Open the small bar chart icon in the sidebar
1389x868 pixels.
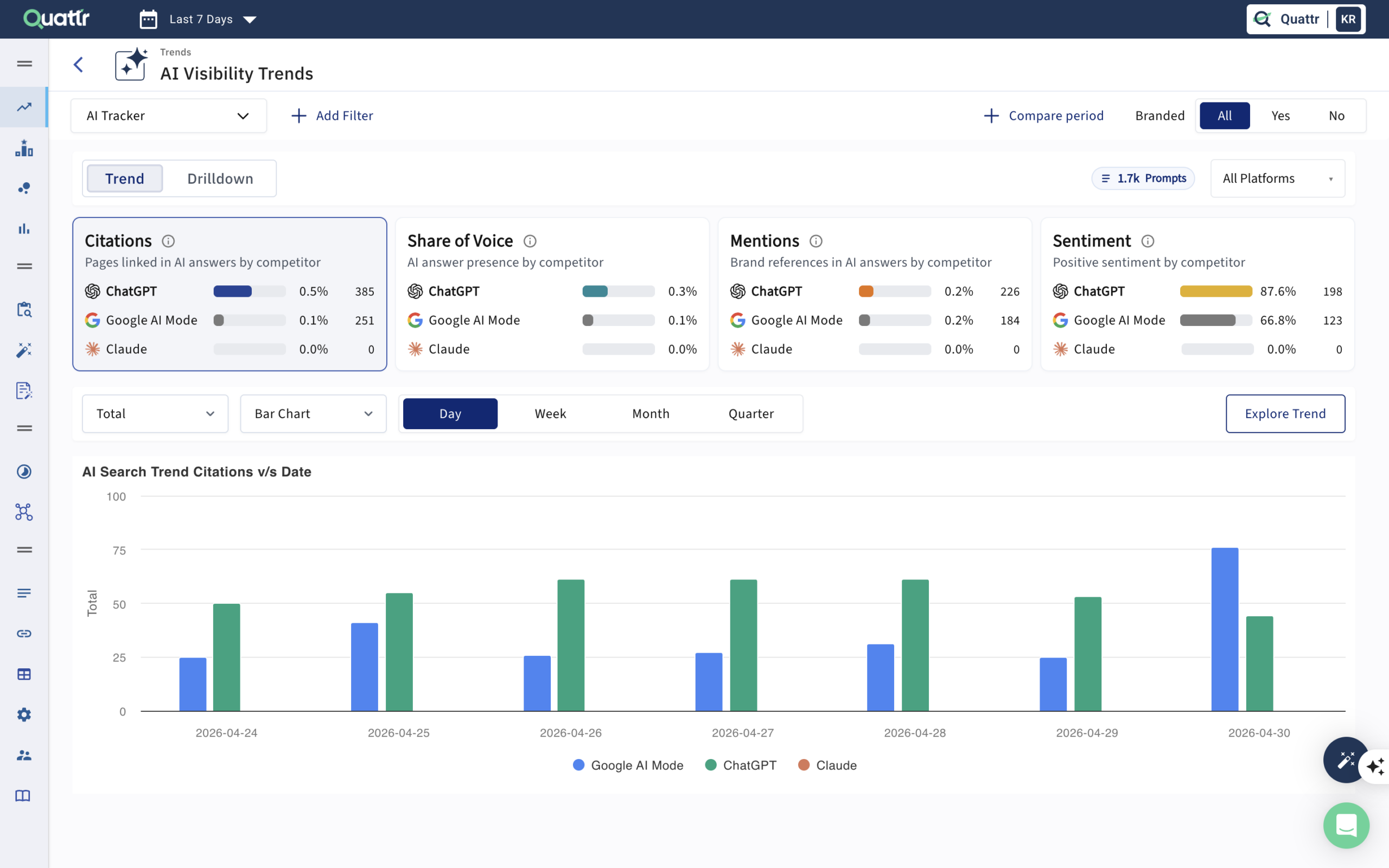(x=23, y=228)
